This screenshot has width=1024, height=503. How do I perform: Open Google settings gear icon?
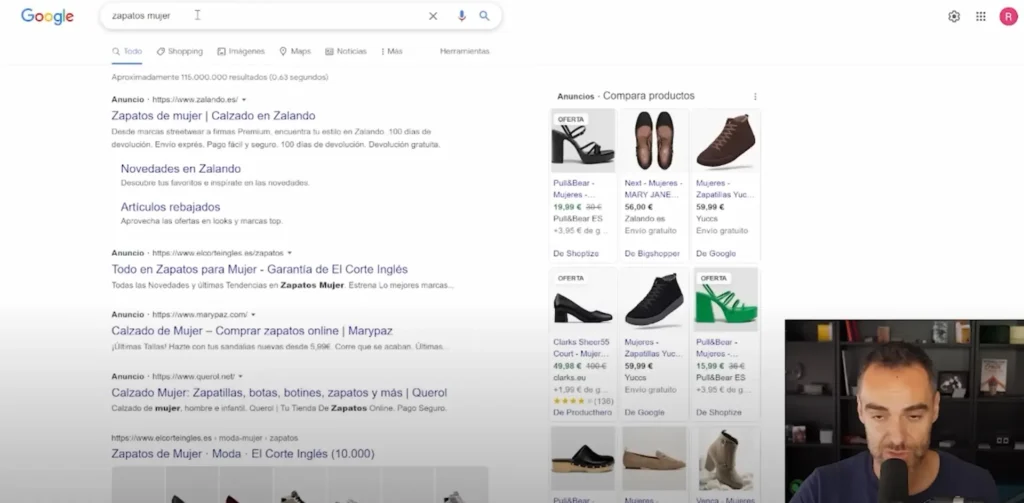(954, 16)
